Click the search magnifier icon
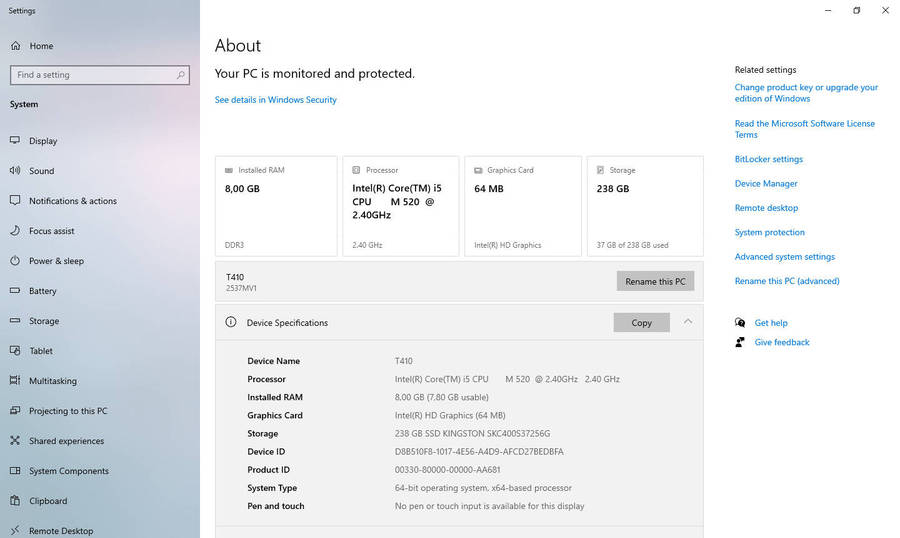Screen dimensions: 900x538 click(181, 75)
